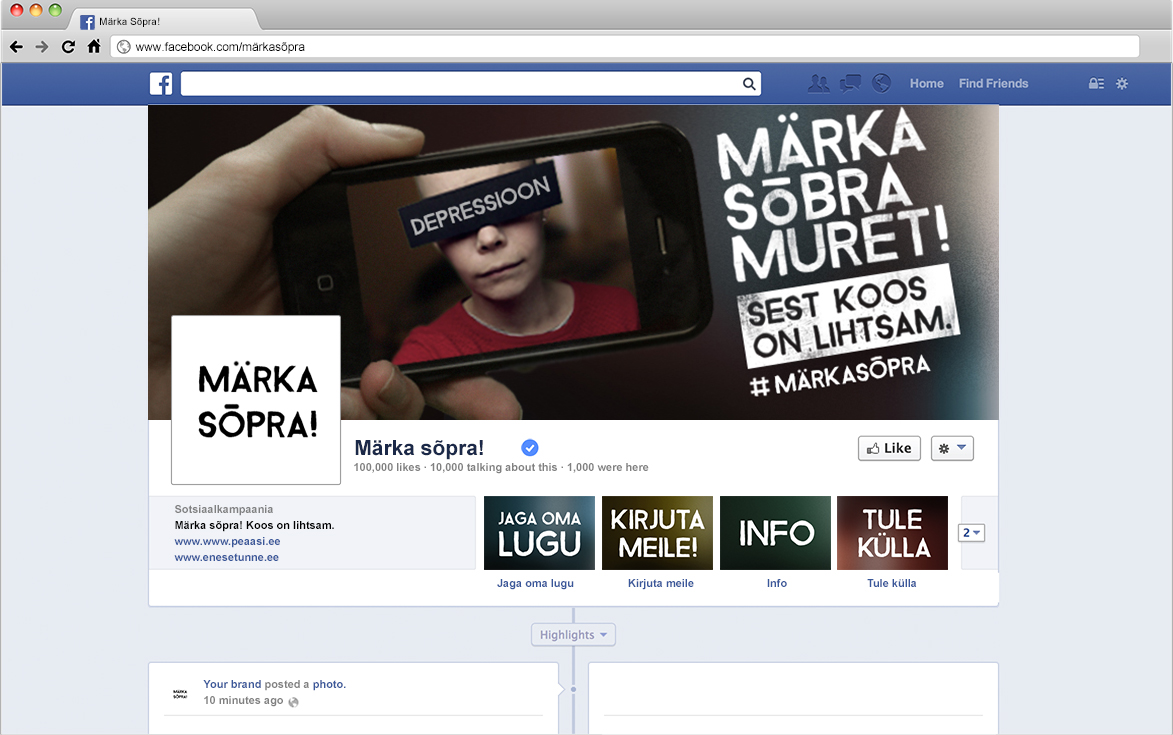This screenshot has height=735, width=1173.
Task: Open account settings gear icon
Action: pyautogui.click(x=1122, y=84)
